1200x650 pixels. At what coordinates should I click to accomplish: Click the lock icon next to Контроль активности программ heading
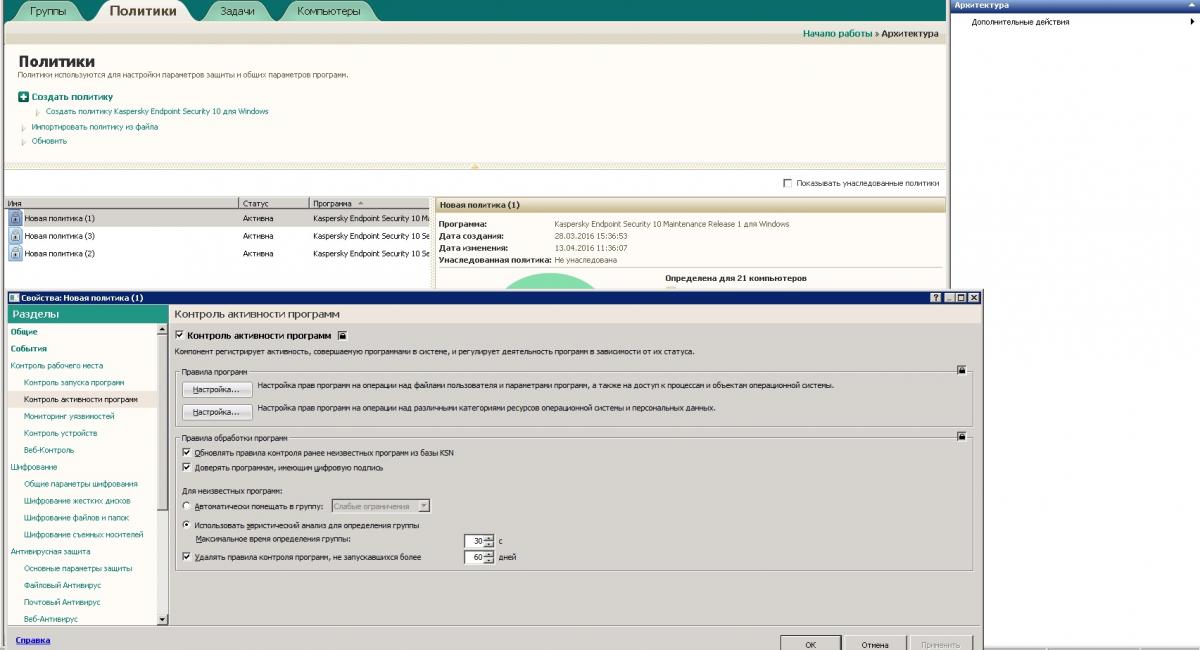(342, 336)
